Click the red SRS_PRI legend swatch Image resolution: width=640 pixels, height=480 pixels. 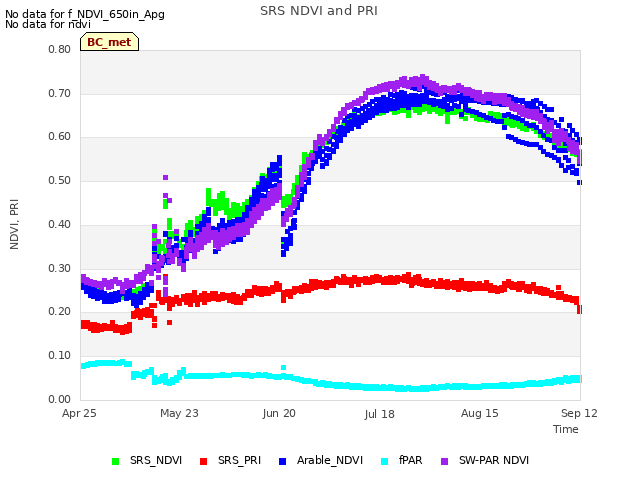tap(203, 461)
